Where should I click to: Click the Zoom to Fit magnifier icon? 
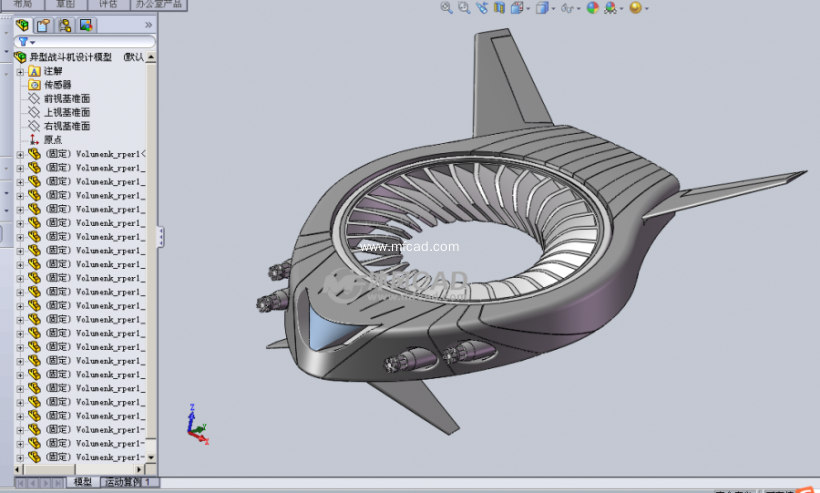[x=447, y=8]
